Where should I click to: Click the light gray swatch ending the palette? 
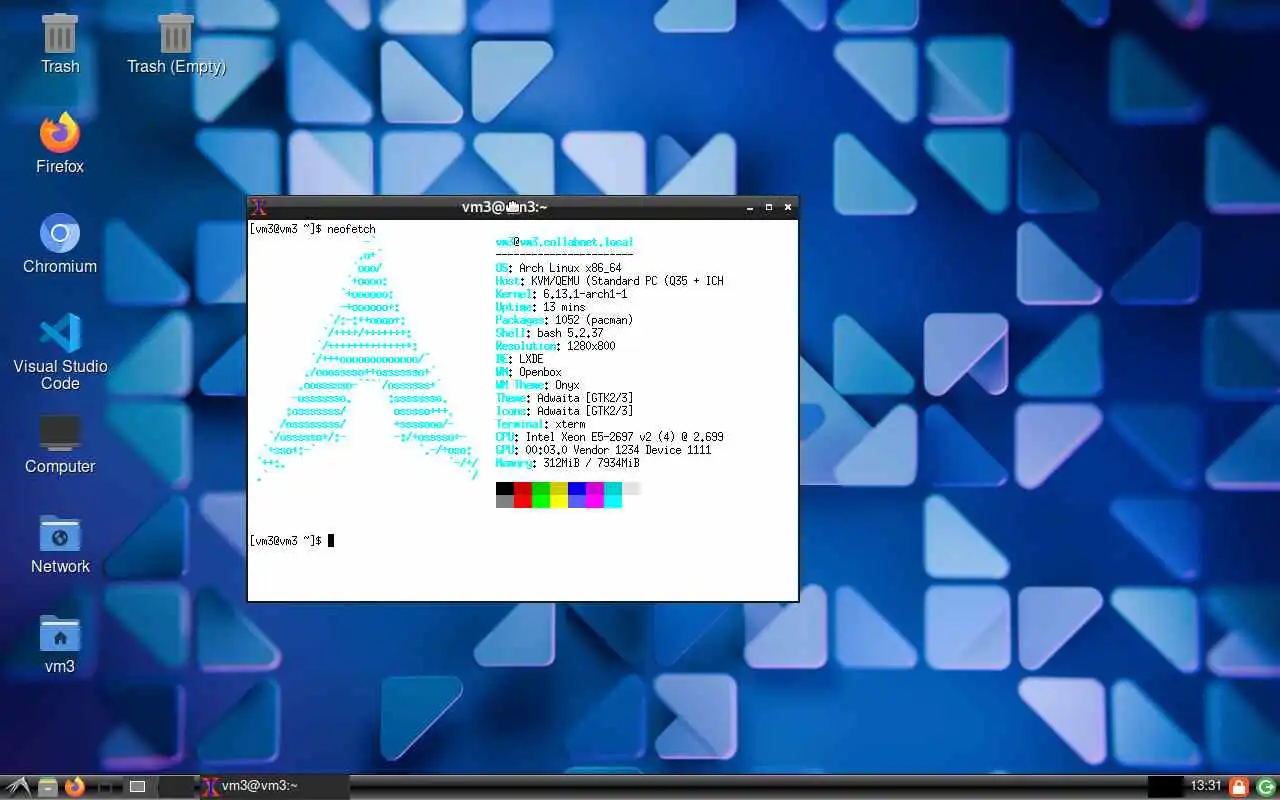coord(631,488)
